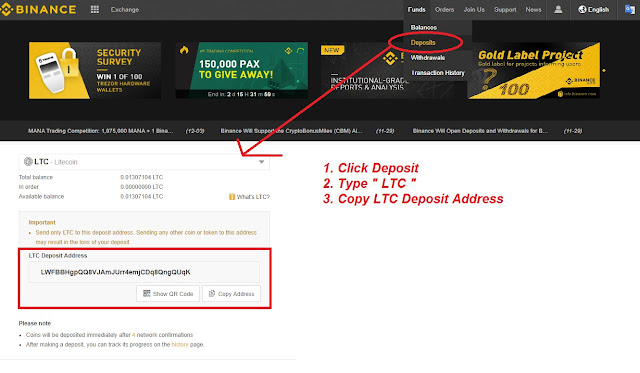Go to the Exchange page
The height and width of the screenshot is (373, 640).
(x=125, y=9)
